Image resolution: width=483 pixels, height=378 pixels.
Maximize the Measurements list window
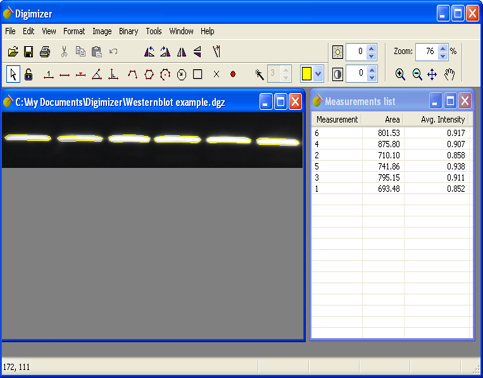(450, 101)
